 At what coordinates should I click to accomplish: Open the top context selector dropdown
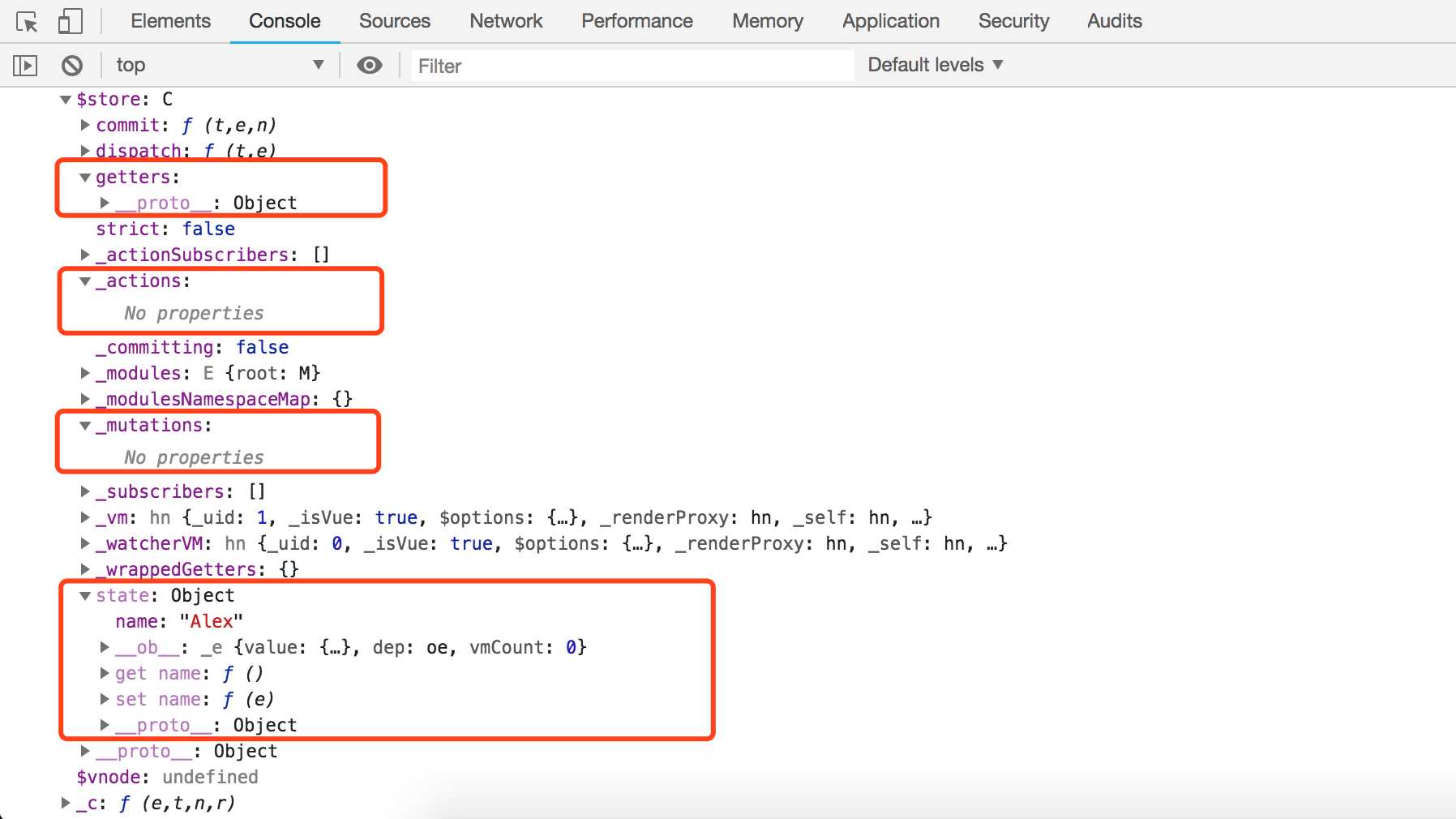tap(219, 65)
